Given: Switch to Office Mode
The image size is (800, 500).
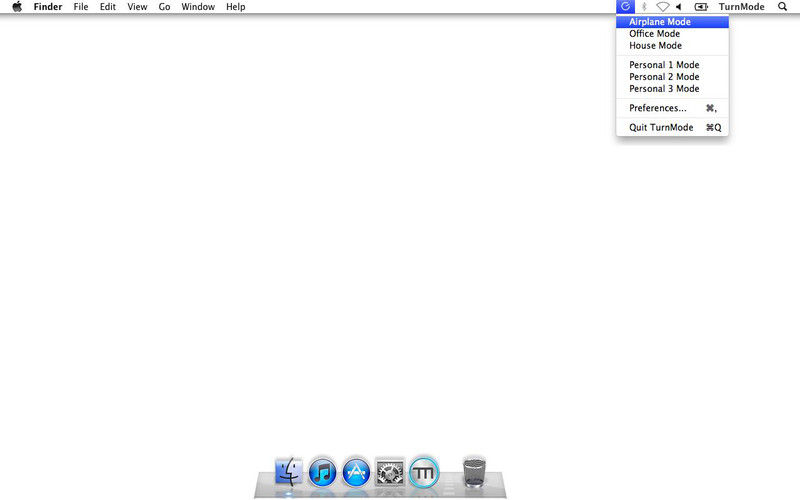Looking at the screenshot, I should click(672, 34).
